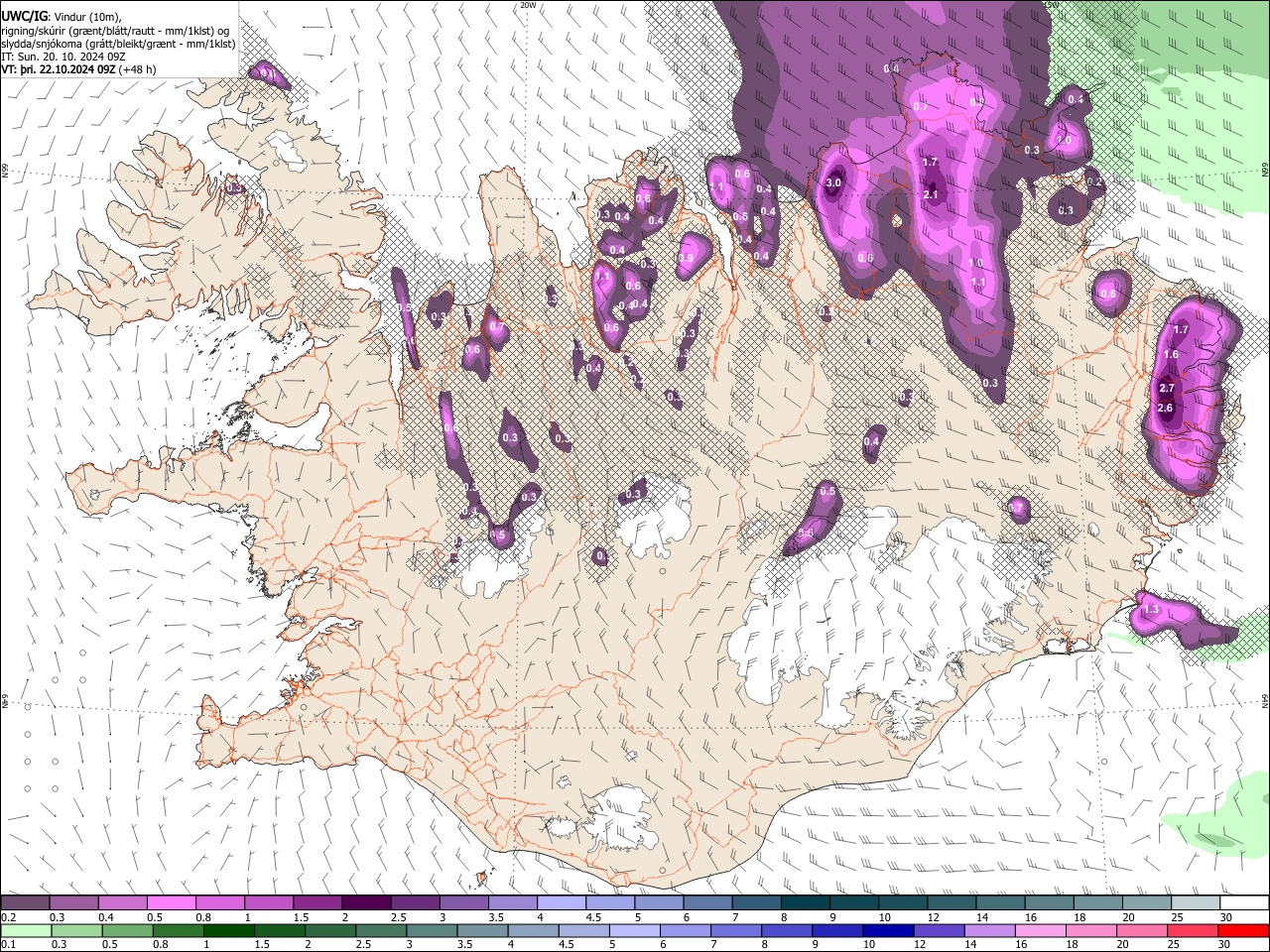The height and width of the screenshot is (952, 1270).
Task: Click the 2.6 snowfall value in the east
Action: (x=1165, y=409)
